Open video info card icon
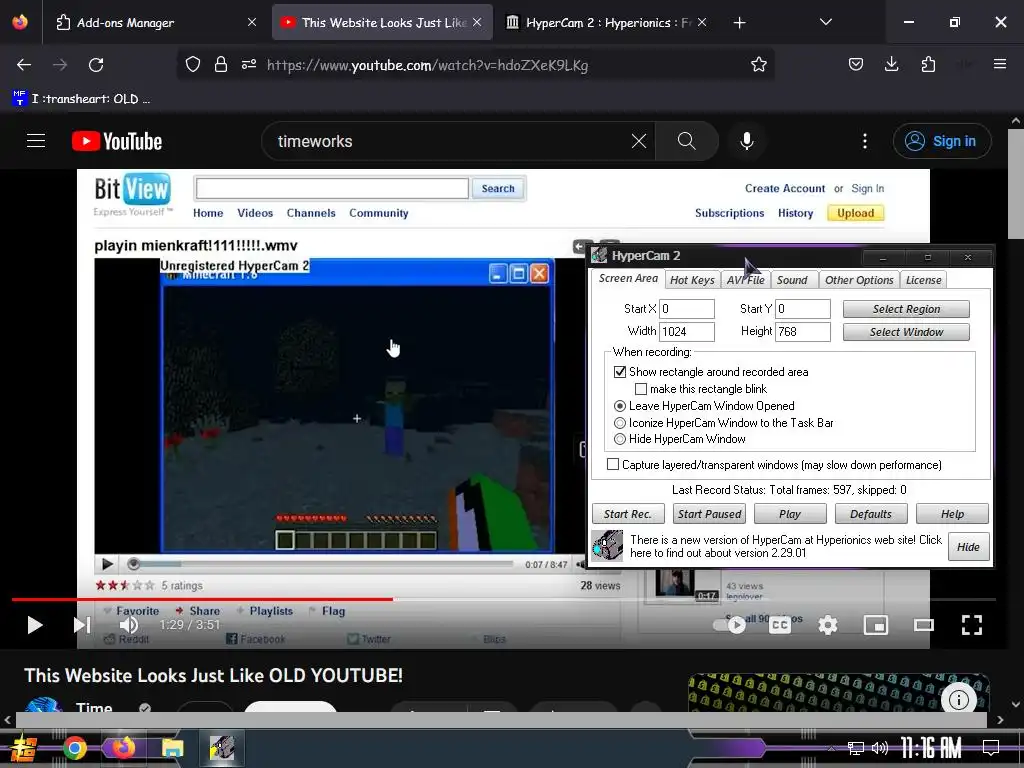1024x768 pixels. [x=958, y=699]
